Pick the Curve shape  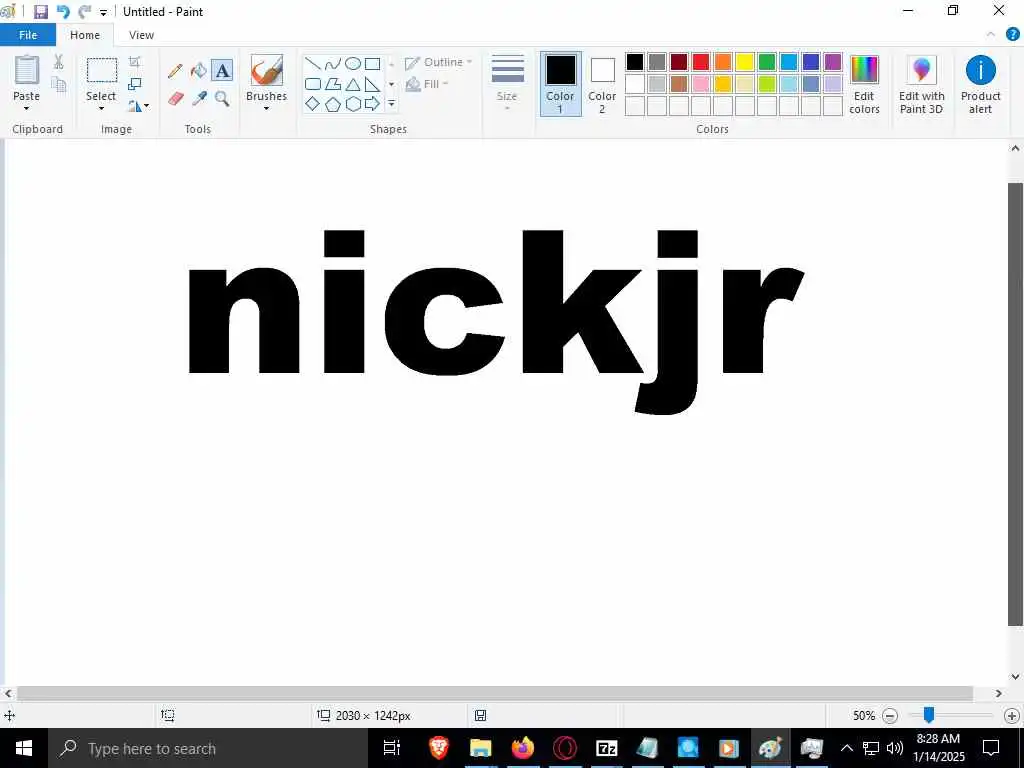click(333, 63)
